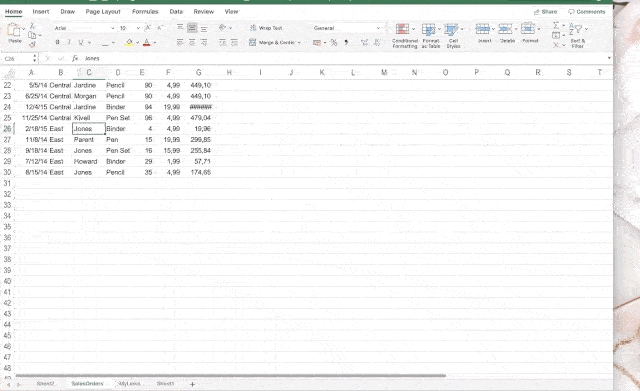Open Sort & Filter
Screen dimensions: 640x391
click(577, 36)
